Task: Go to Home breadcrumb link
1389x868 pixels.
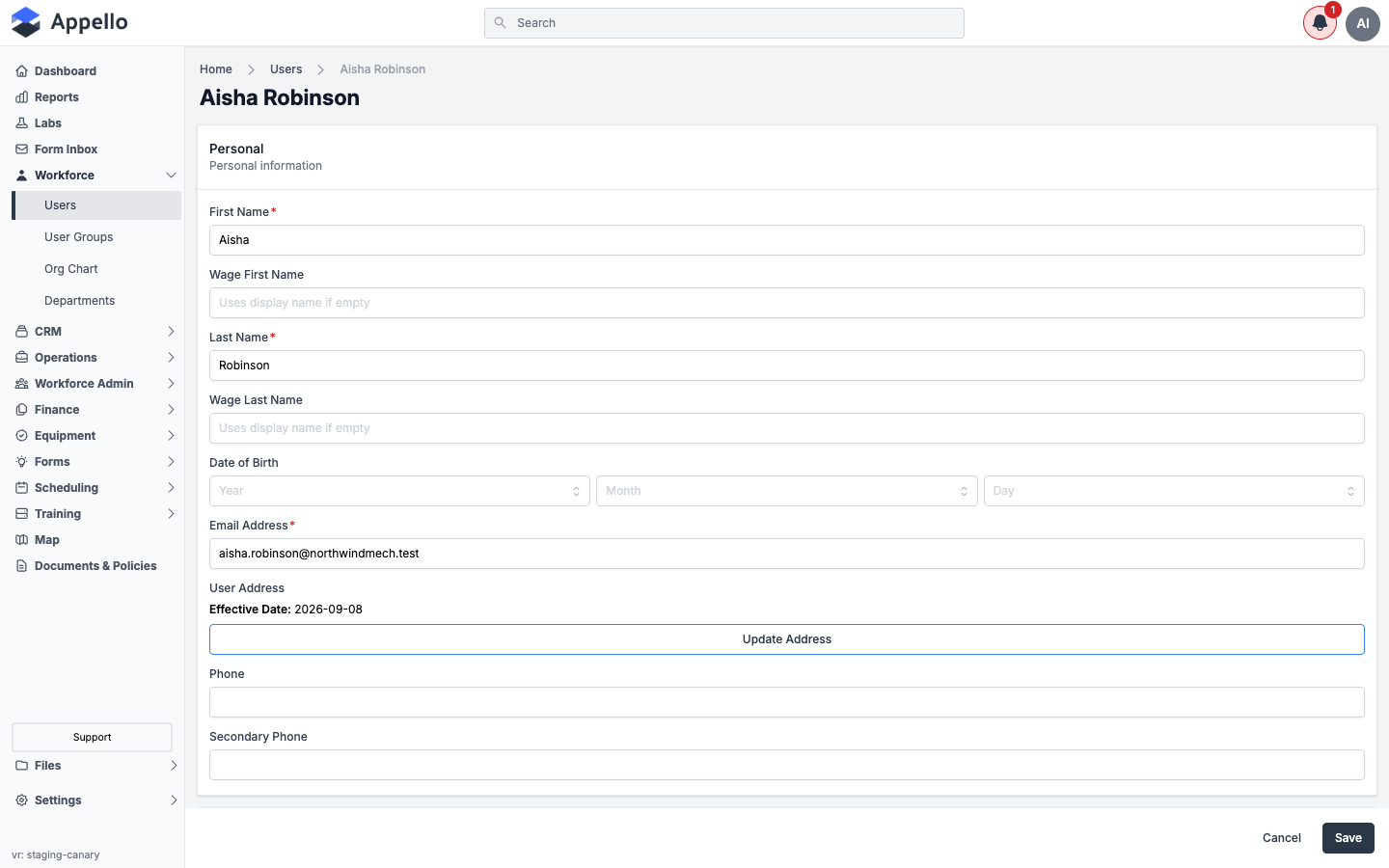Action: click(216, 69)
